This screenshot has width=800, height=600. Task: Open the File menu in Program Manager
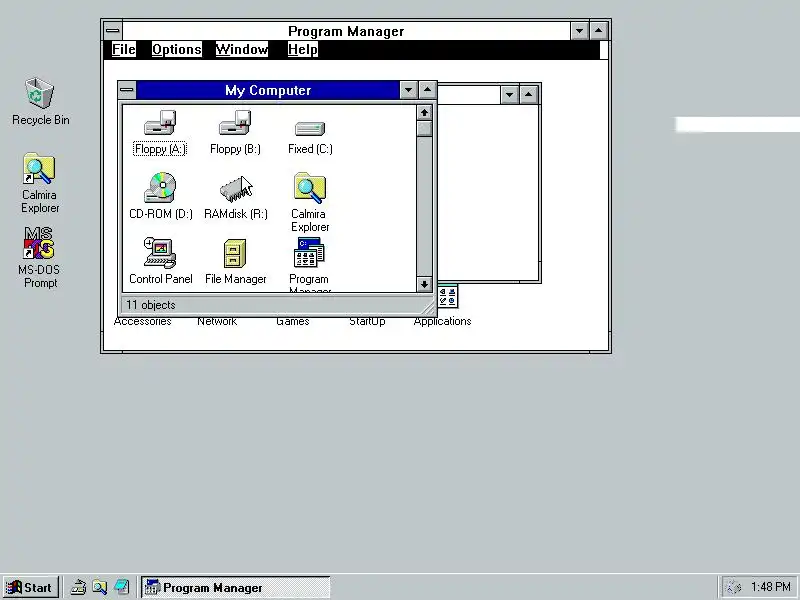click(x=124, y=49)
